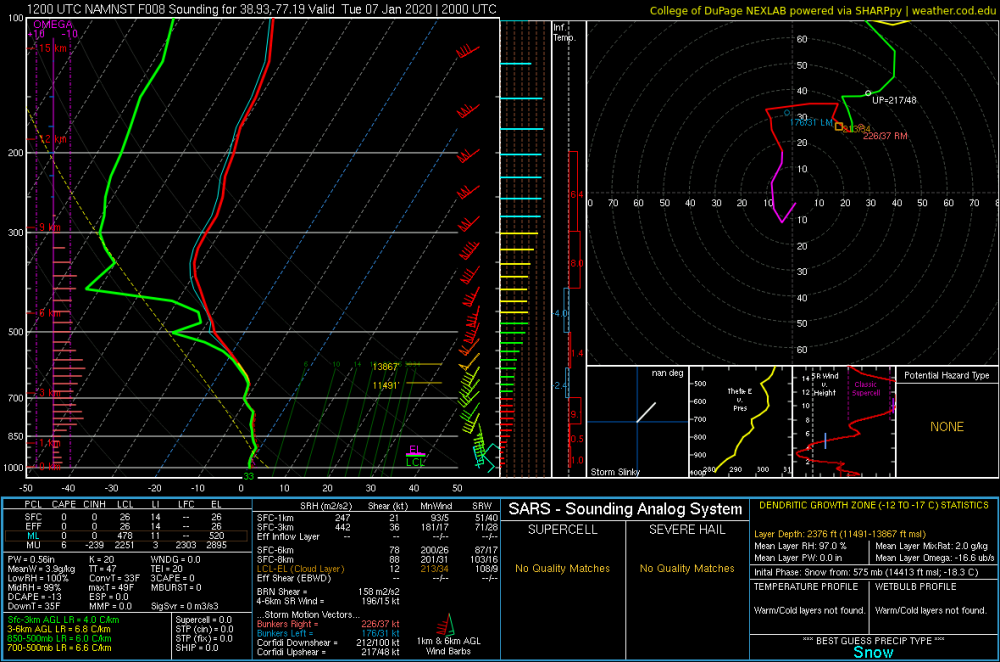
Task: Click the SUPERCELL header in SARS panel
Action: tap(562, 529)
